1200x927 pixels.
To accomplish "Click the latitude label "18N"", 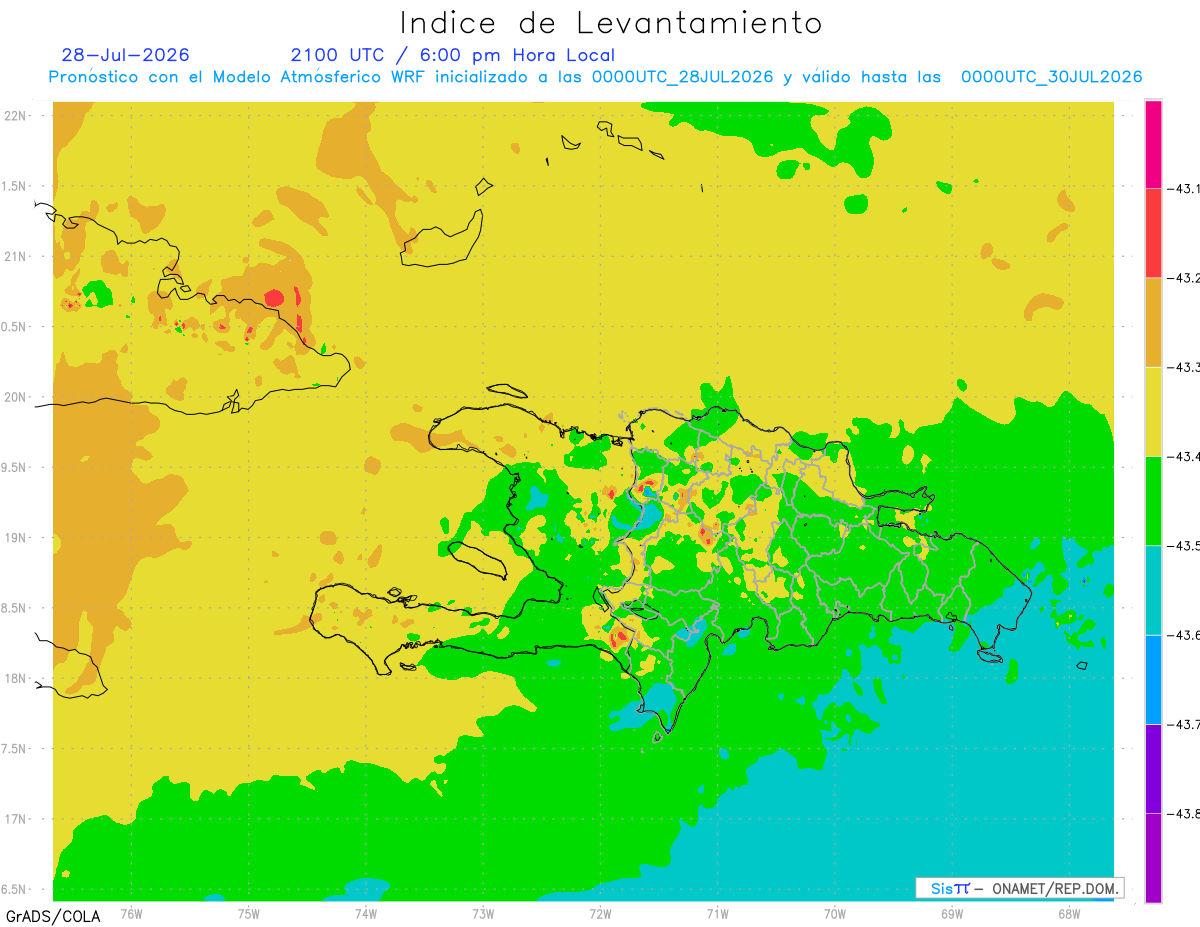I will click(x=16, y=679).
